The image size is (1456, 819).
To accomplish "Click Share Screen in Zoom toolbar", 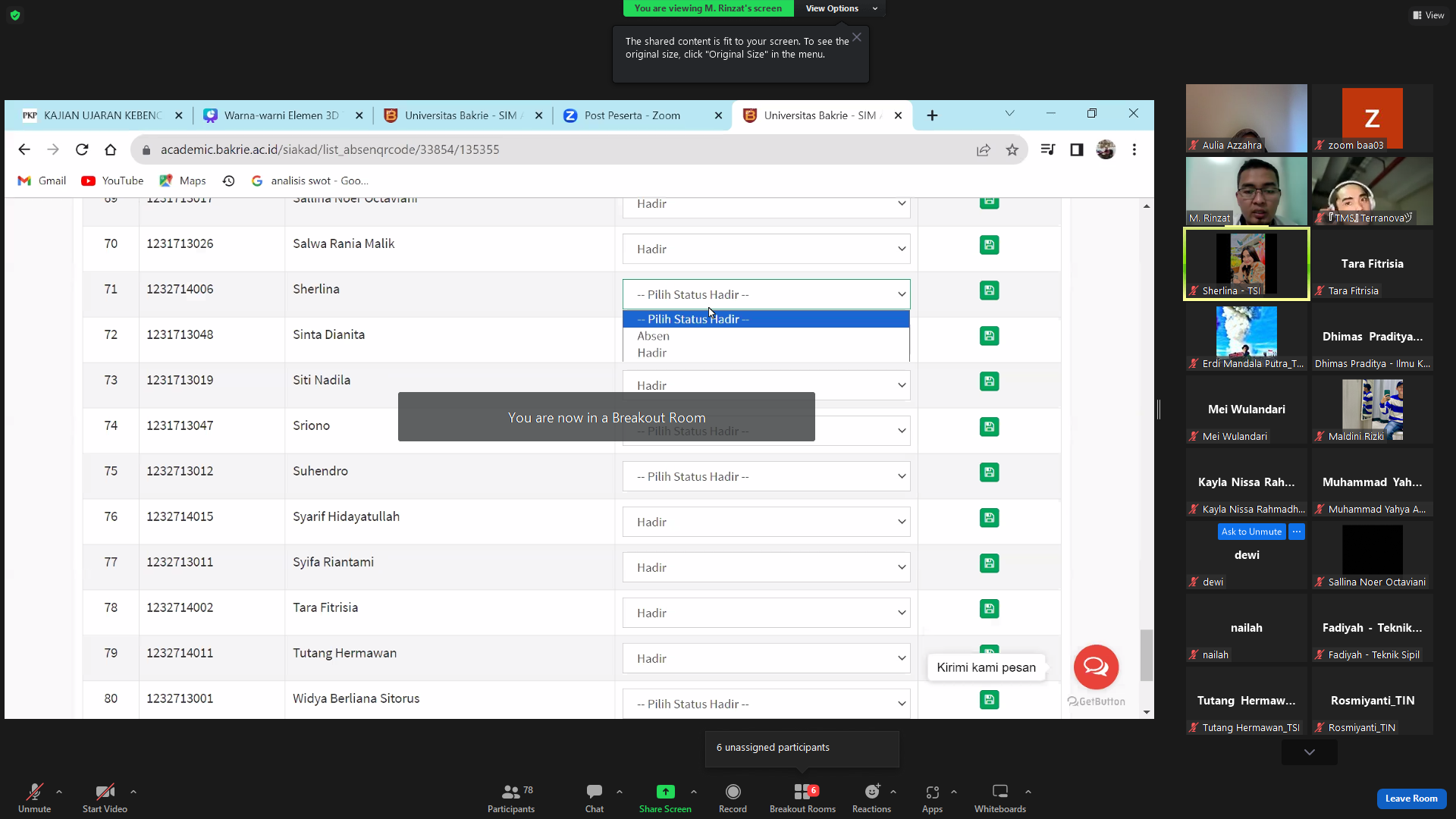I will tap(665, 799).
